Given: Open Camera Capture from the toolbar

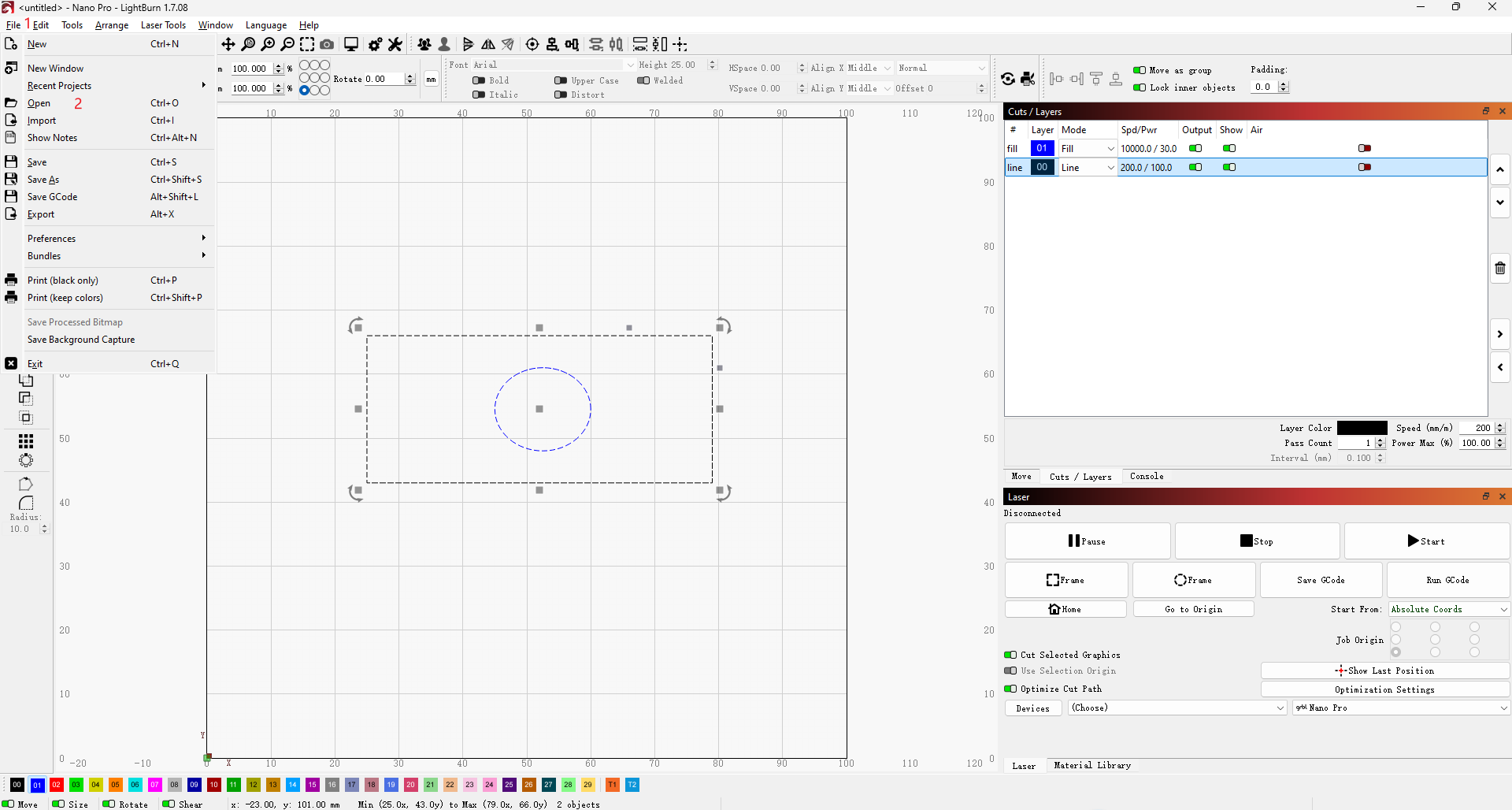Looking at the screenshot, I should (326, 44).
